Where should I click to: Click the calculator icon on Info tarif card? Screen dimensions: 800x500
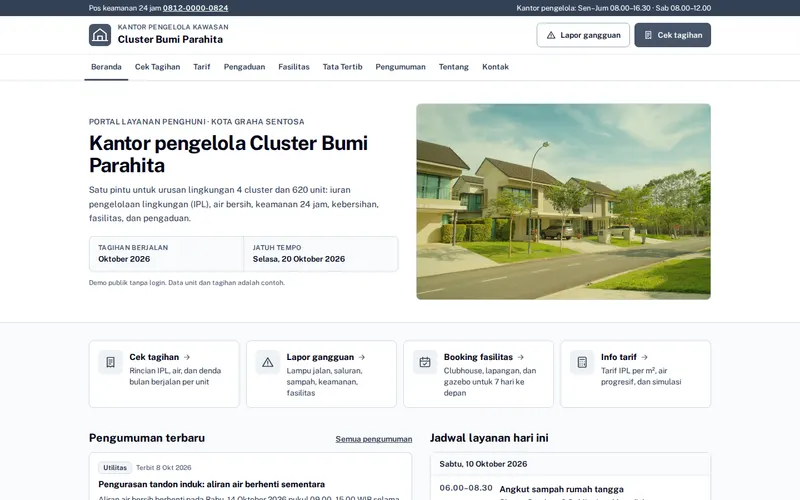point(582,362)
